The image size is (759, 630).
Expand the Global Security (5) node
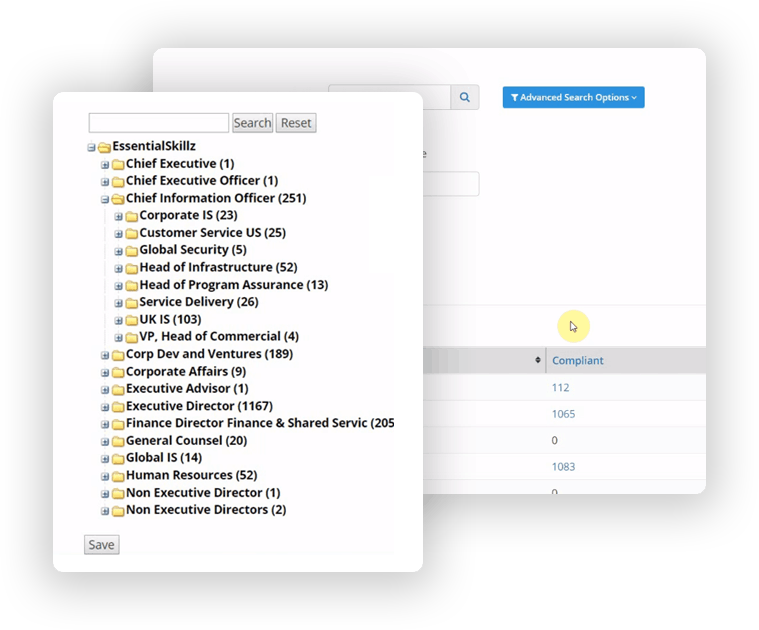tap(119, 251)
